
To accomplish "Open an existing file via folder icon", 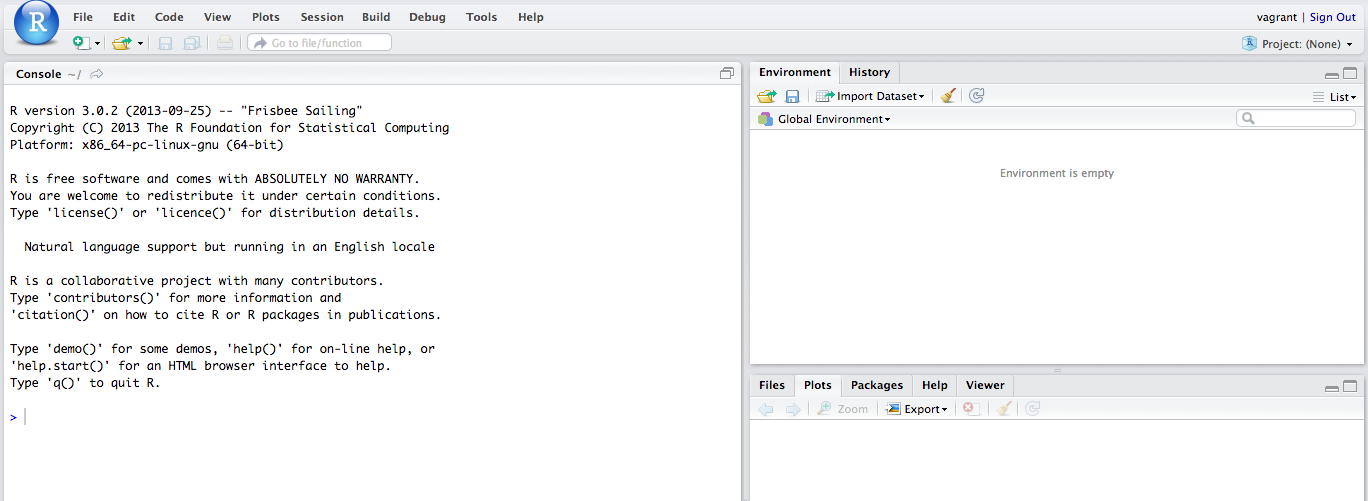I will pyautogui.click(x=121, y=43).
